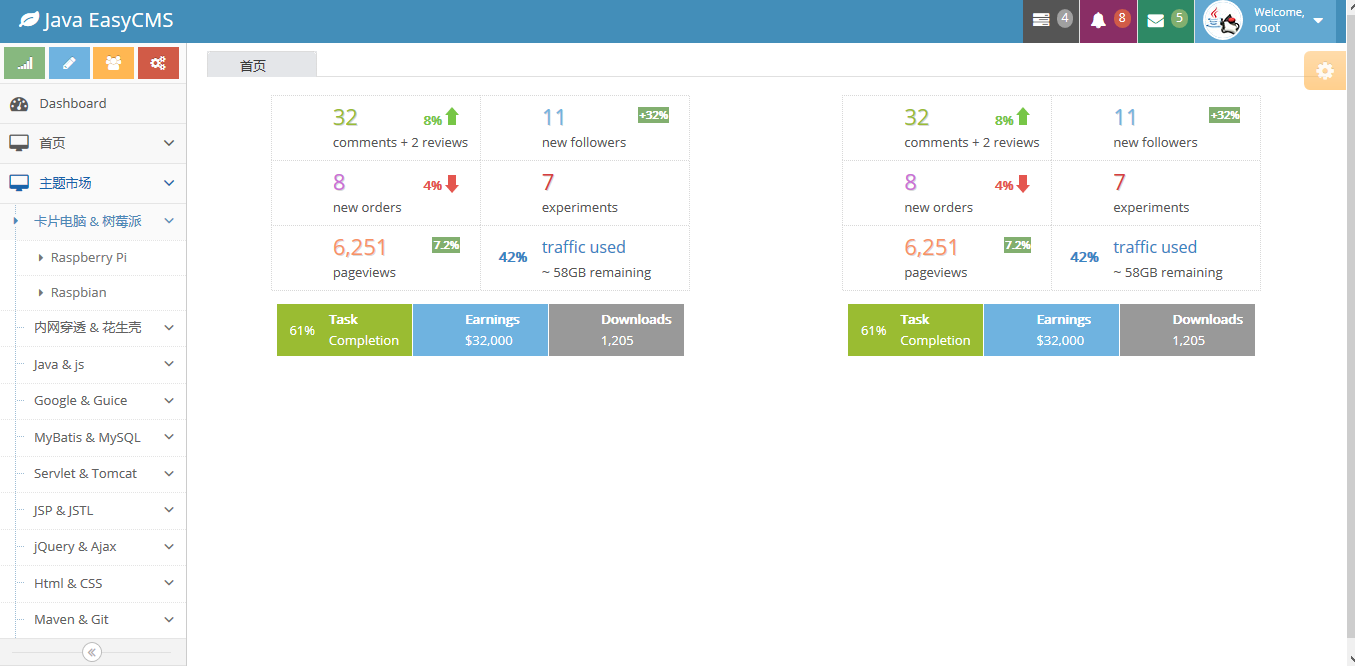
Task: Open the floating gear settings panel
Action: click(1325, 71)
